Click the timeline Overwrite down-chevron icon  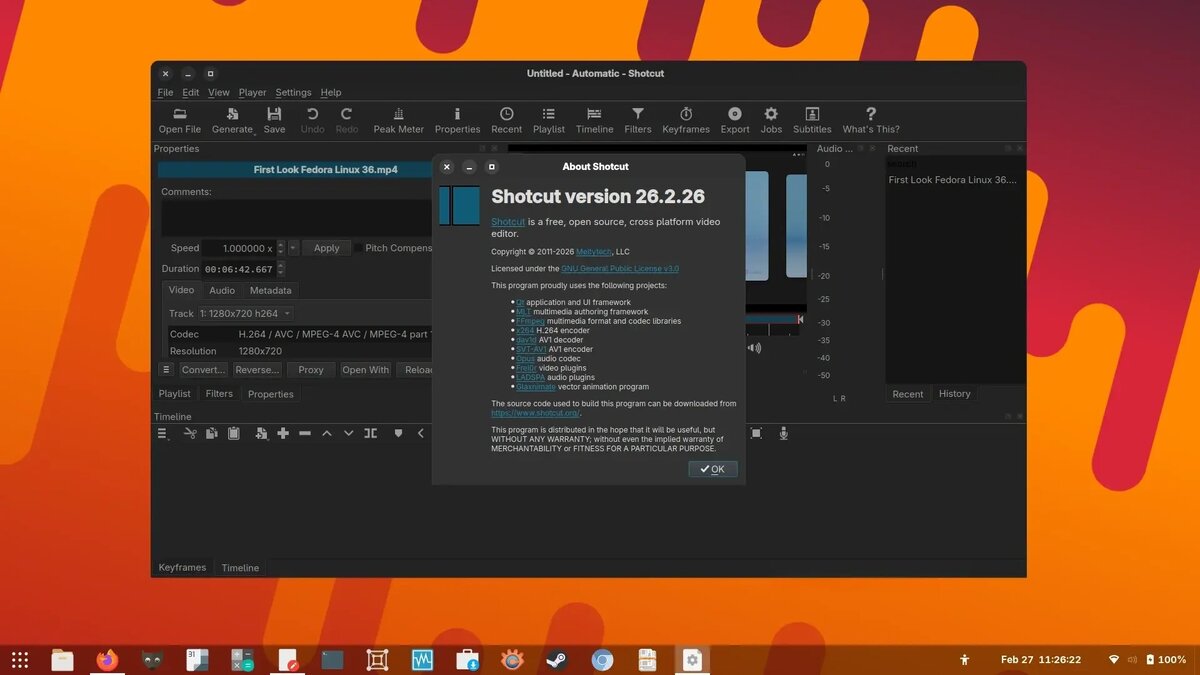[x=349, y=433]
